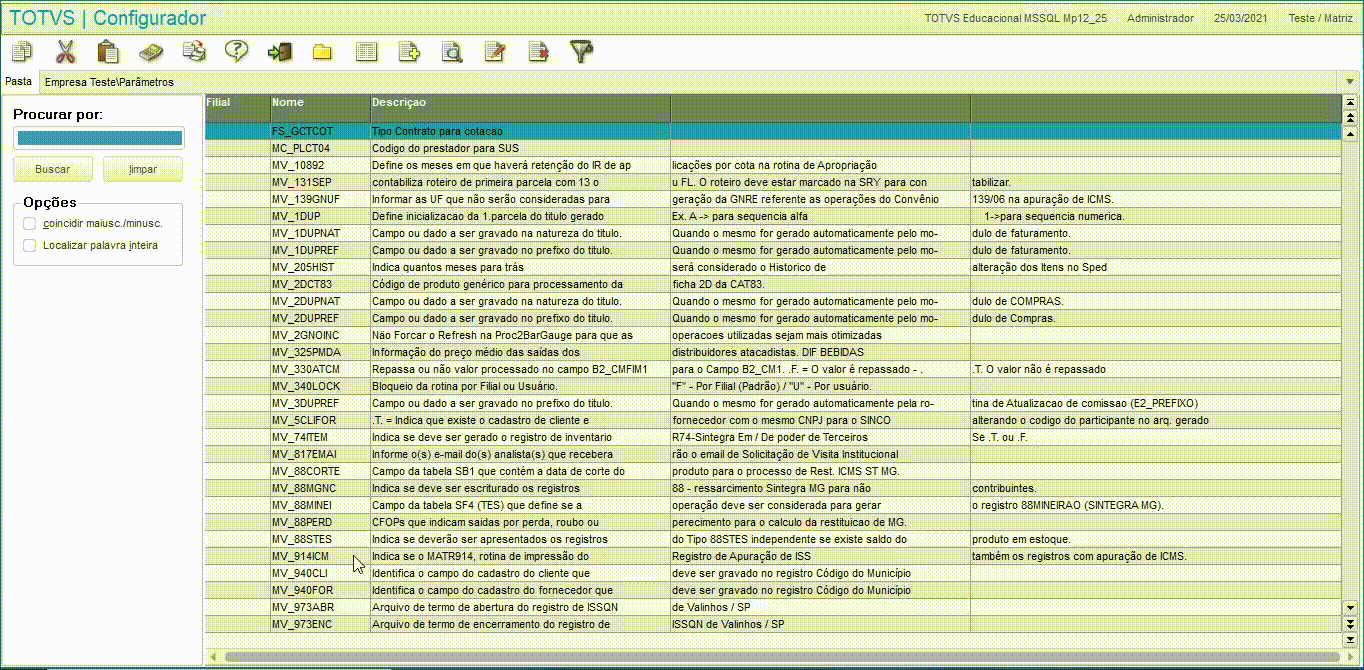The width and height of the screenshot is (1364, 670).
Task: Select the MC_PLCT04 parameter row
Action: (772, 148)
